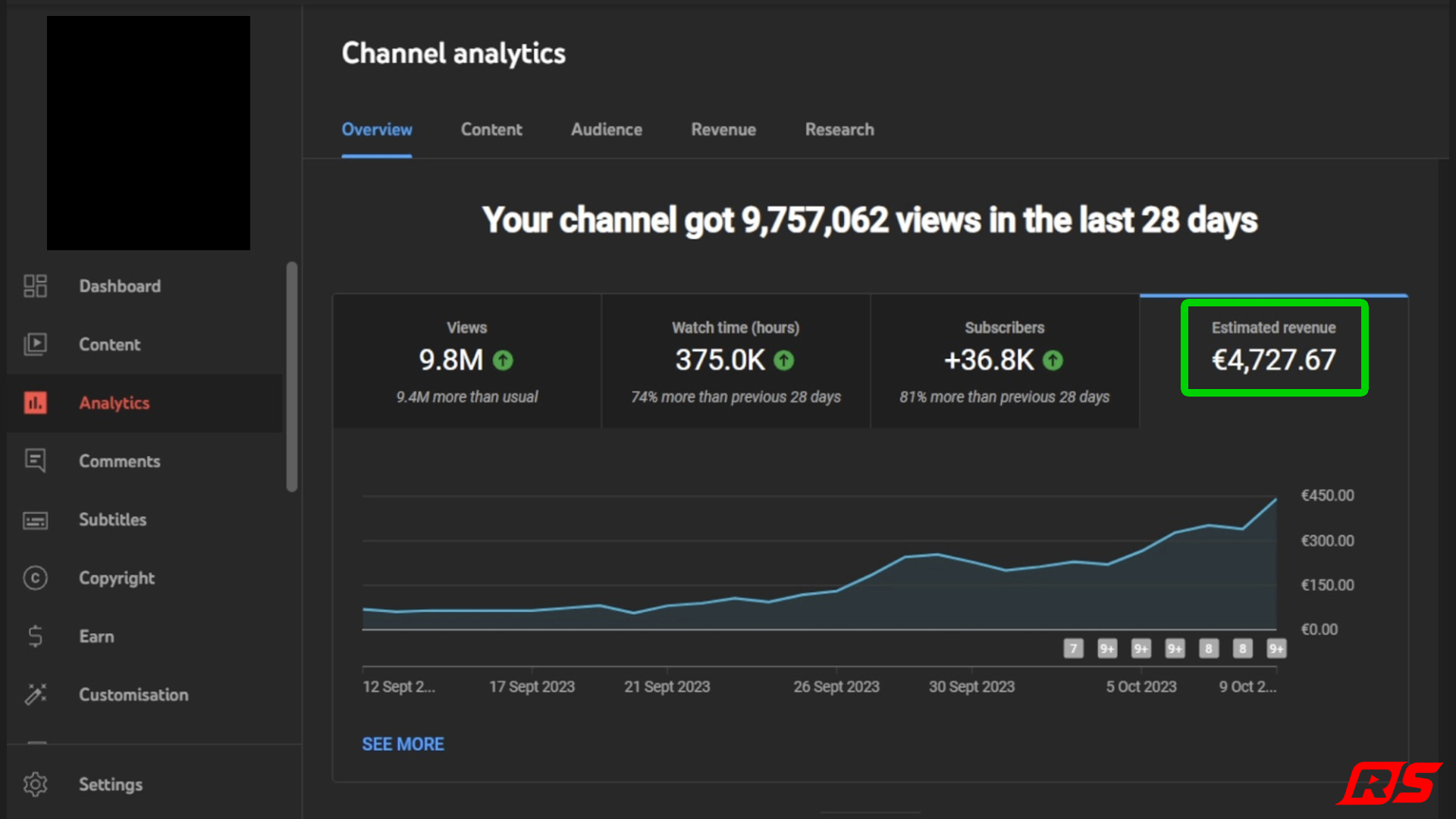The width and height of the screenshot is (1456, 819).
Task: Click the video marker labeled 7 under chart
Action: coord(1073,648)
